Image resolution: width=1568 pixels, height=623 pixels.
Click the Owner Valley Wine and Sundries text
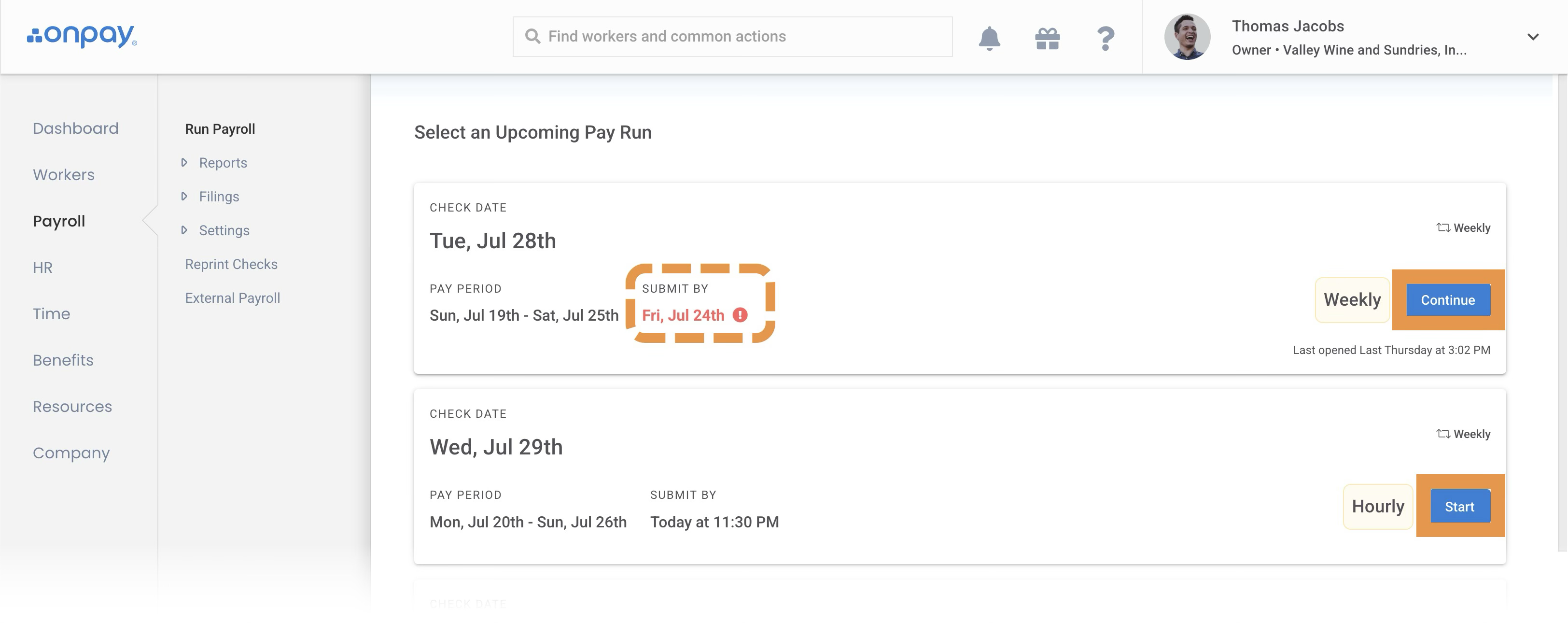pyautogui.click(x=1349, y=50)
